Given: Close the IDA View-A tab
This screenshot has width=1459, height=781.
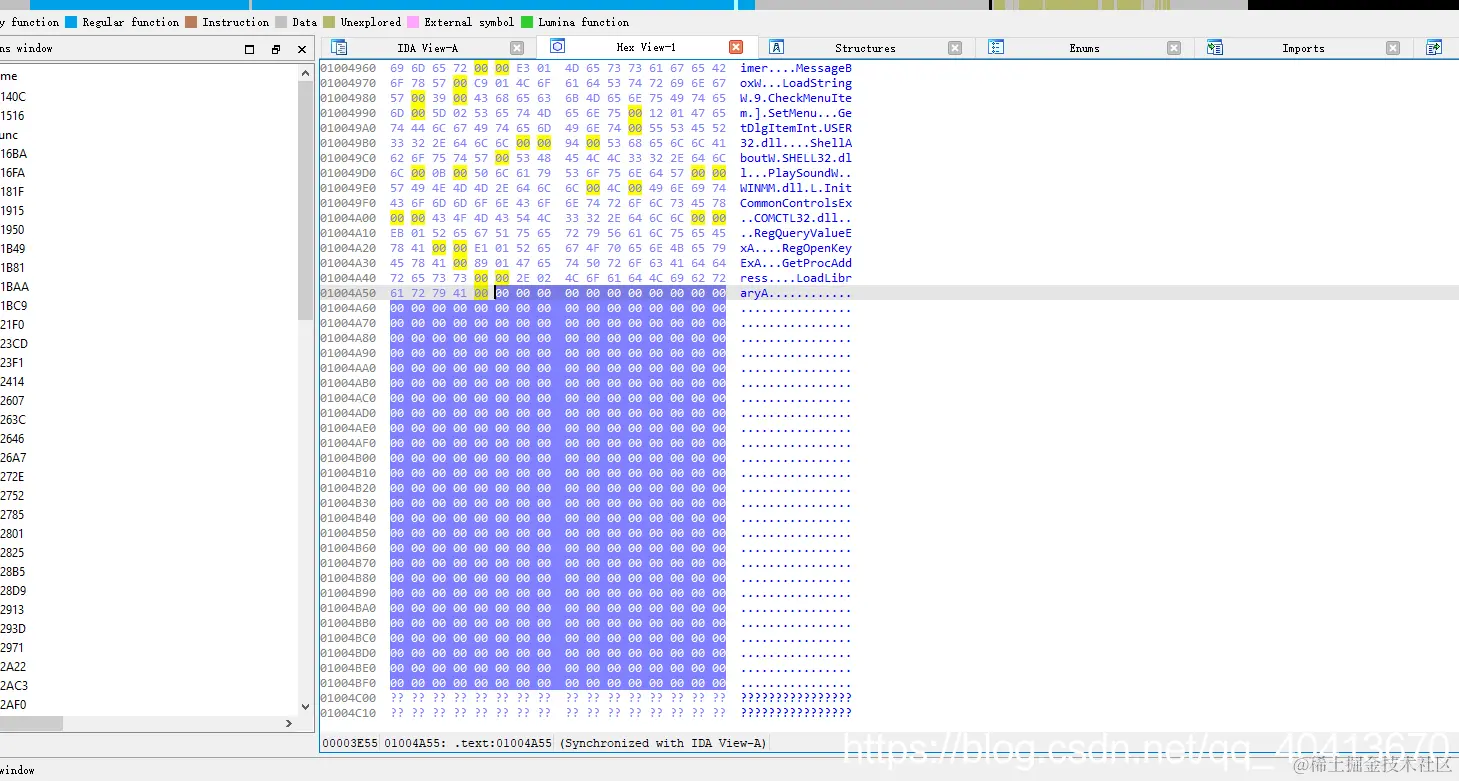Looking at the screenshot, I should pos(517,48).
